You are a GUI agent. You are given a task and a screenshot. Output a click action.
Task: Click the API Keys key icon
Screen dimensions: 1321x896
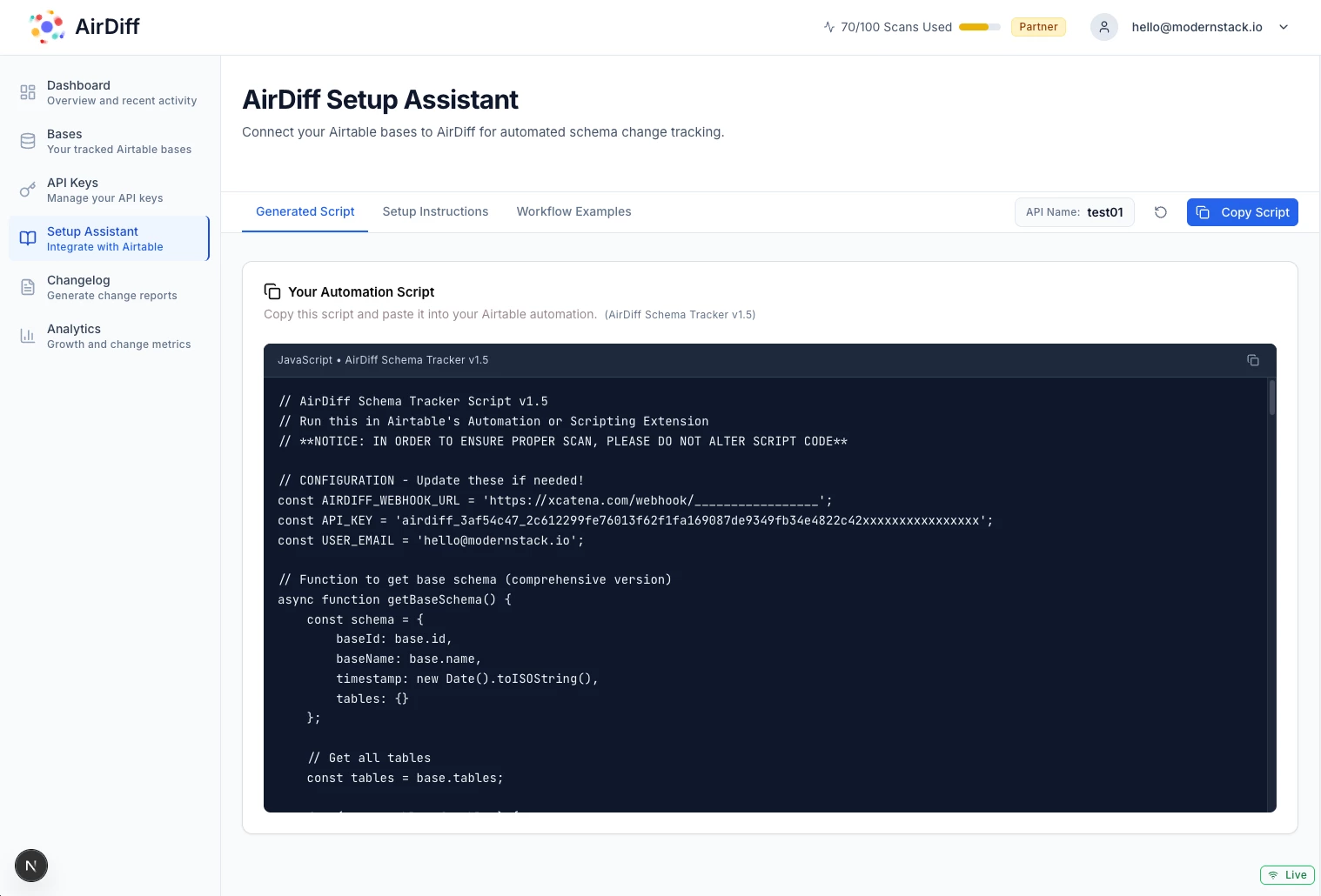(28, 190)
